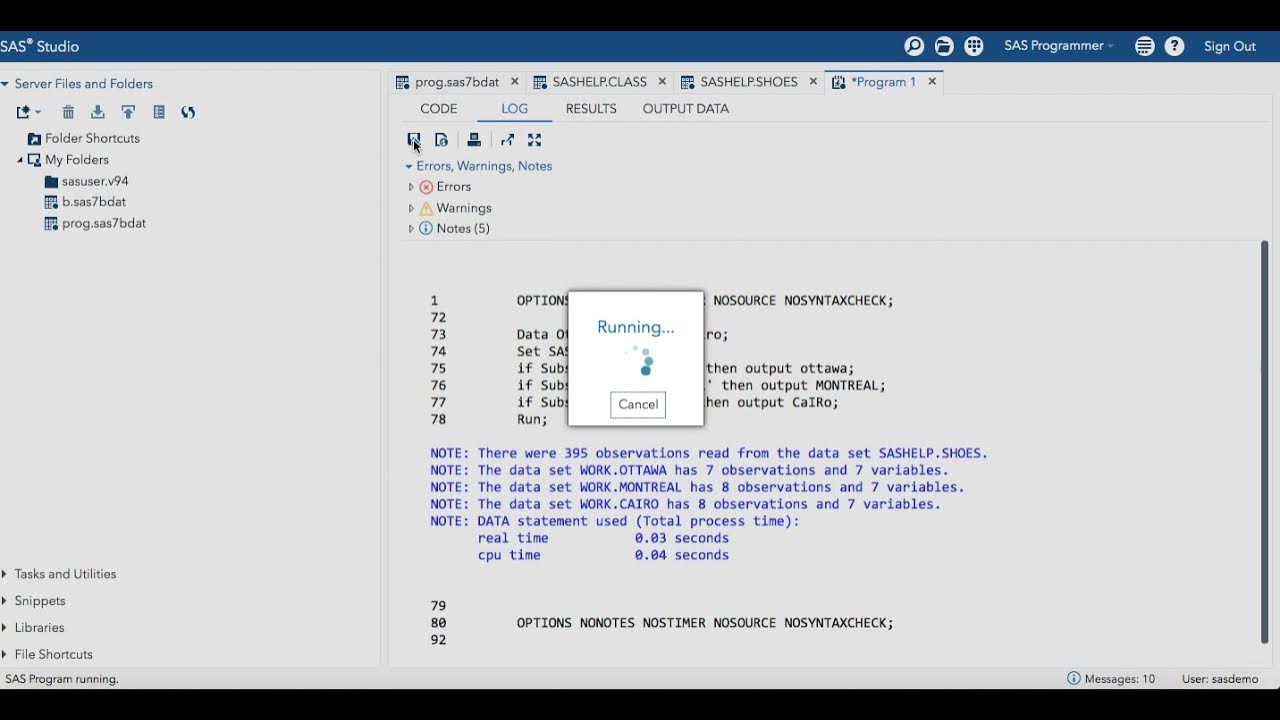Switch to the SASHELP.SHOES tab
The image size is (1280, 720).
pos(749,82)
